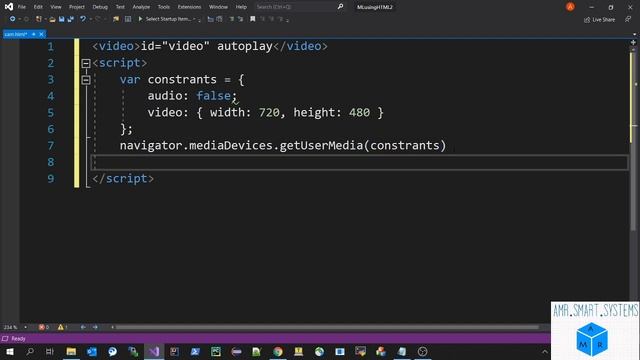The image size is (640, 360).
Task: Click the word autoplay on line 1
Action: coord(244,47)
